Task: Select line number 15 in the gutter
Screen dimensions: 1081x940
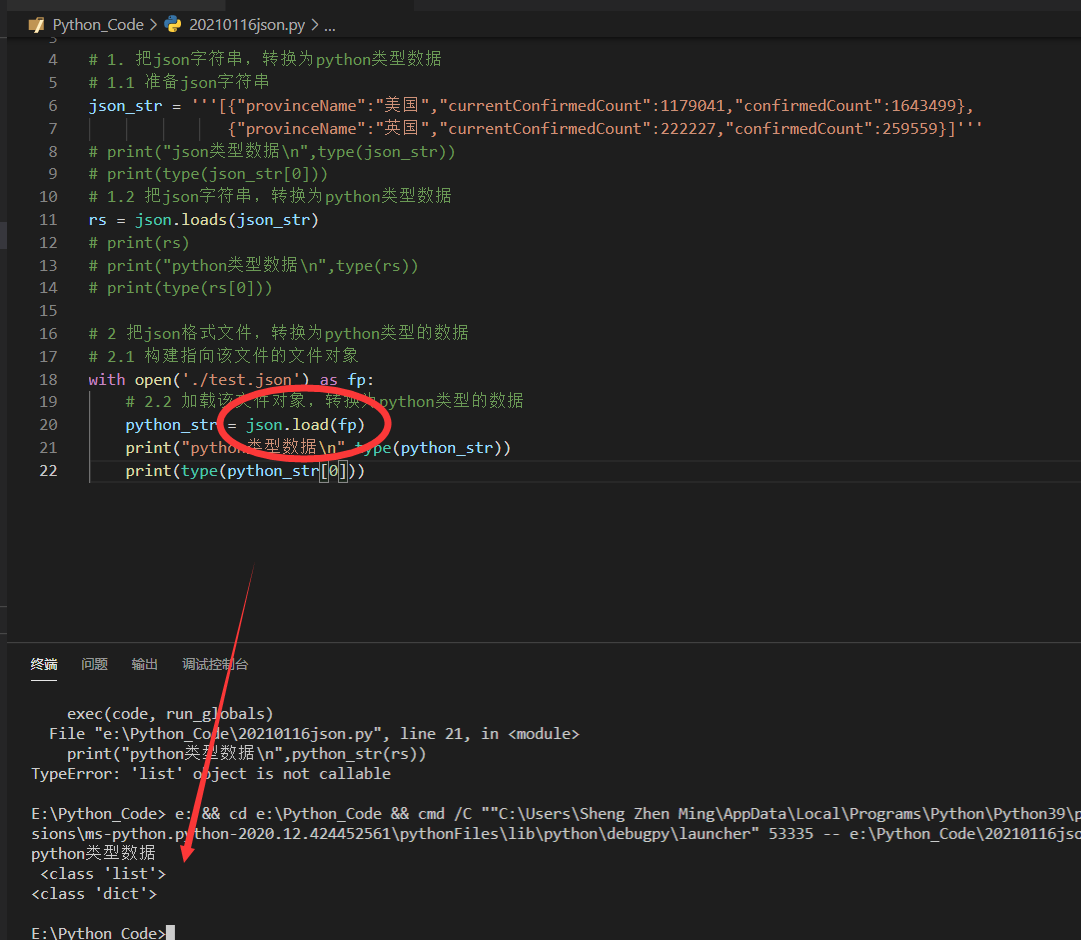Action: tap(48, 311)
